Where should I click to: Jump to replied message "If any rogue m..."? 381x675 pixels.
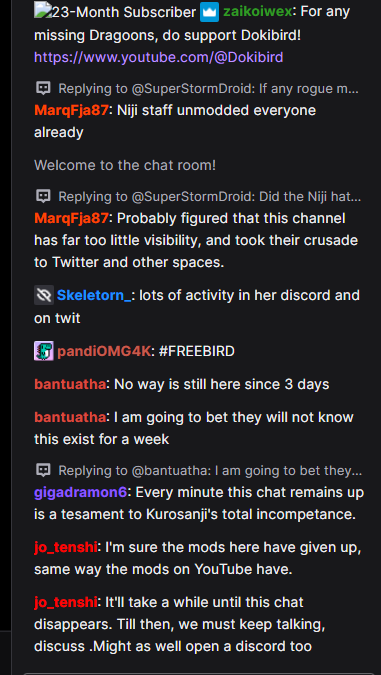tap(208, 89)
